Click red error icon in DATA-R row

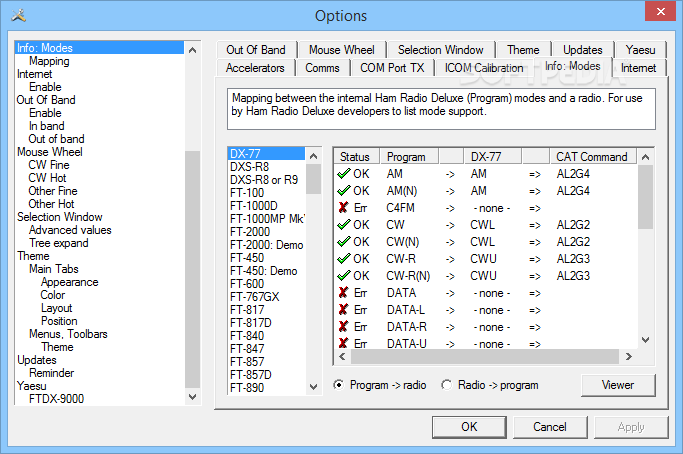(343, 327)
